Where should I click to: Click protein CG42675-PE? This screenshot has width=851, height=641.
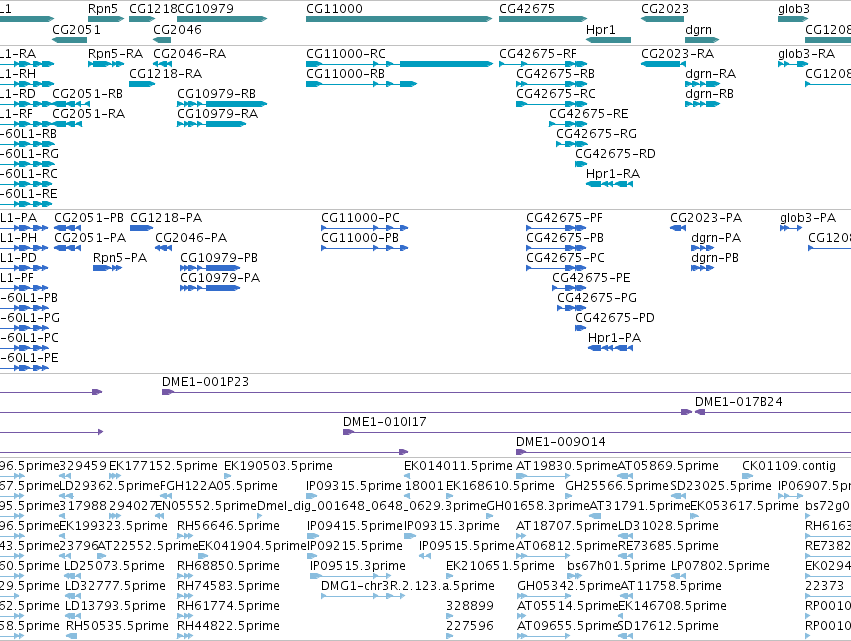592,278
